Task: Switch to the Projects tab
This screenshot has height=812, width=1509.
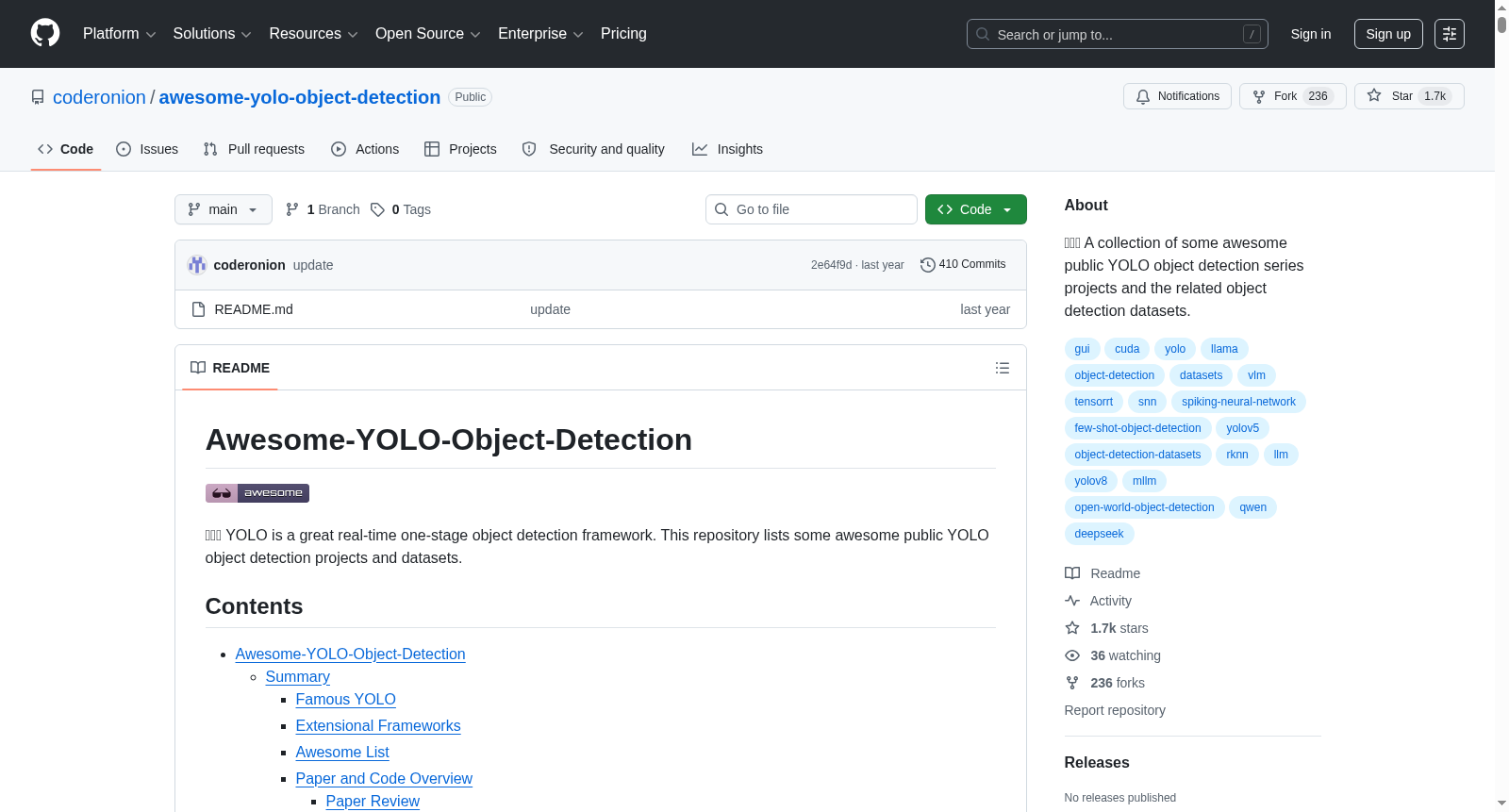Action: [460, 149]
